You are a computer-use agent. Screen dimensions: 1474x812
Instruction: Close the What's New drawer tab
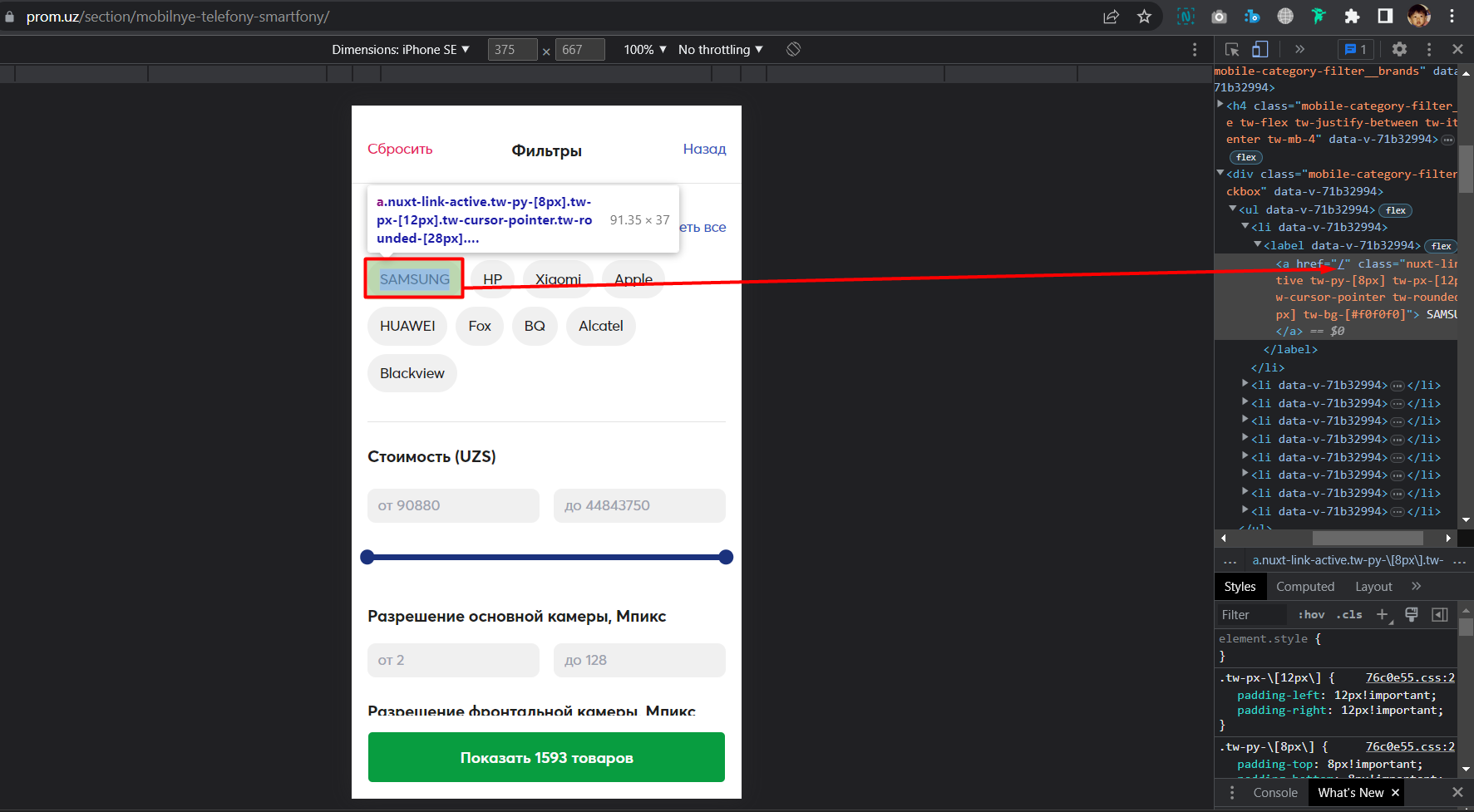coord(1396,793)
